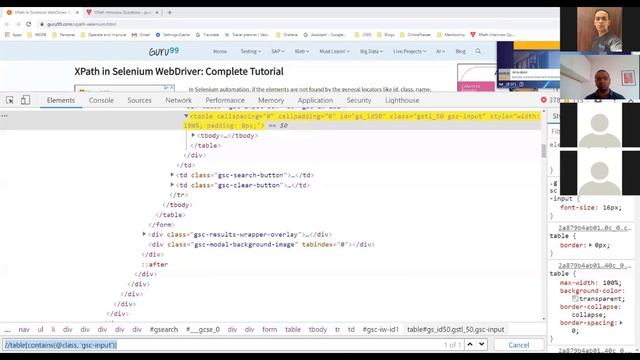The image size is (640, 360).
Task: Close the XPath Interview Questions tab
Action: [x=157, y=13]
